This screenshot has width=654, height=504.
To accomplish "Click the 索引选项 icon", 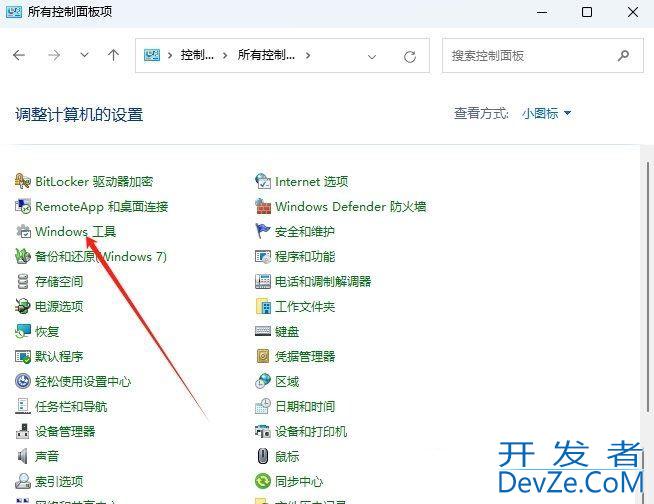I will [23, 481].
